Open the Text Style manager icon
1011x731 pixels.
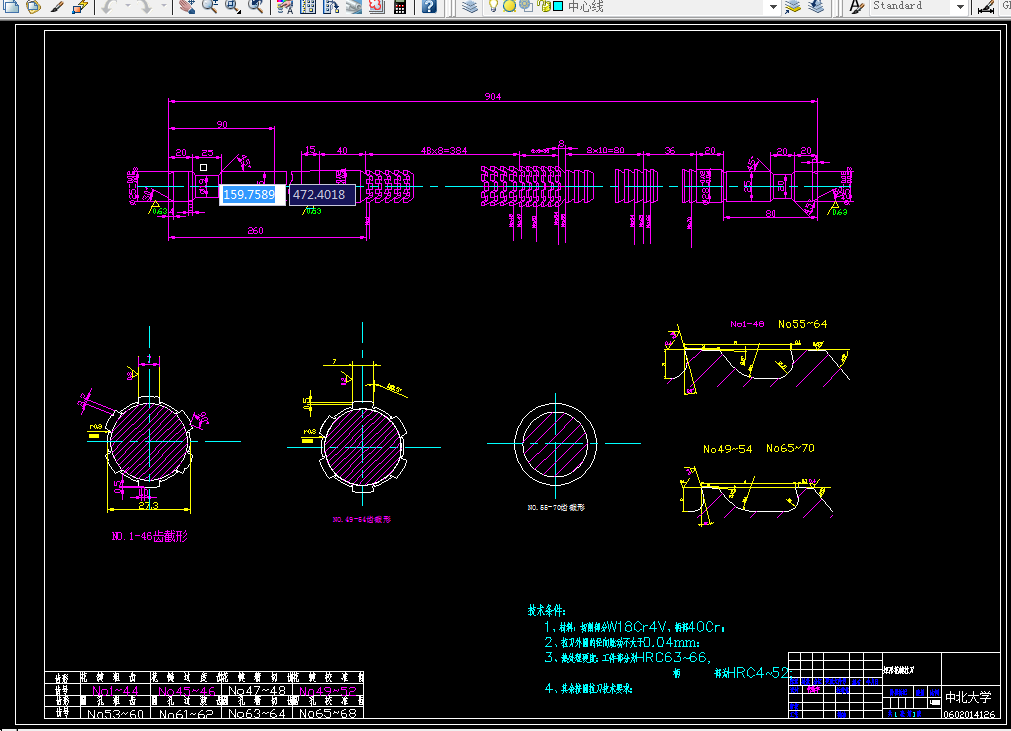click(856, 6)
